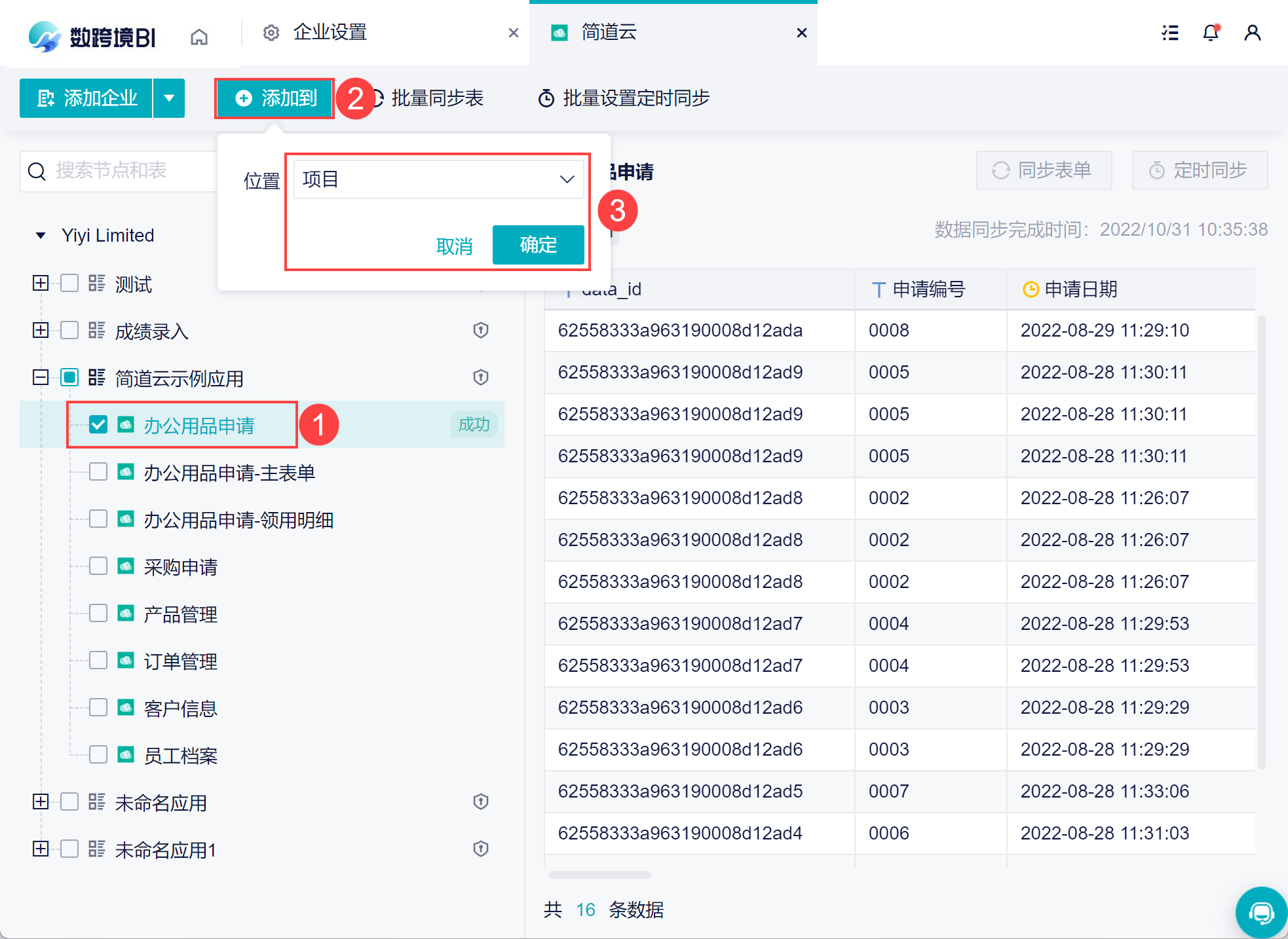Switch to the 企业设置 tab

pyautogui.click(x=330, y=33)
